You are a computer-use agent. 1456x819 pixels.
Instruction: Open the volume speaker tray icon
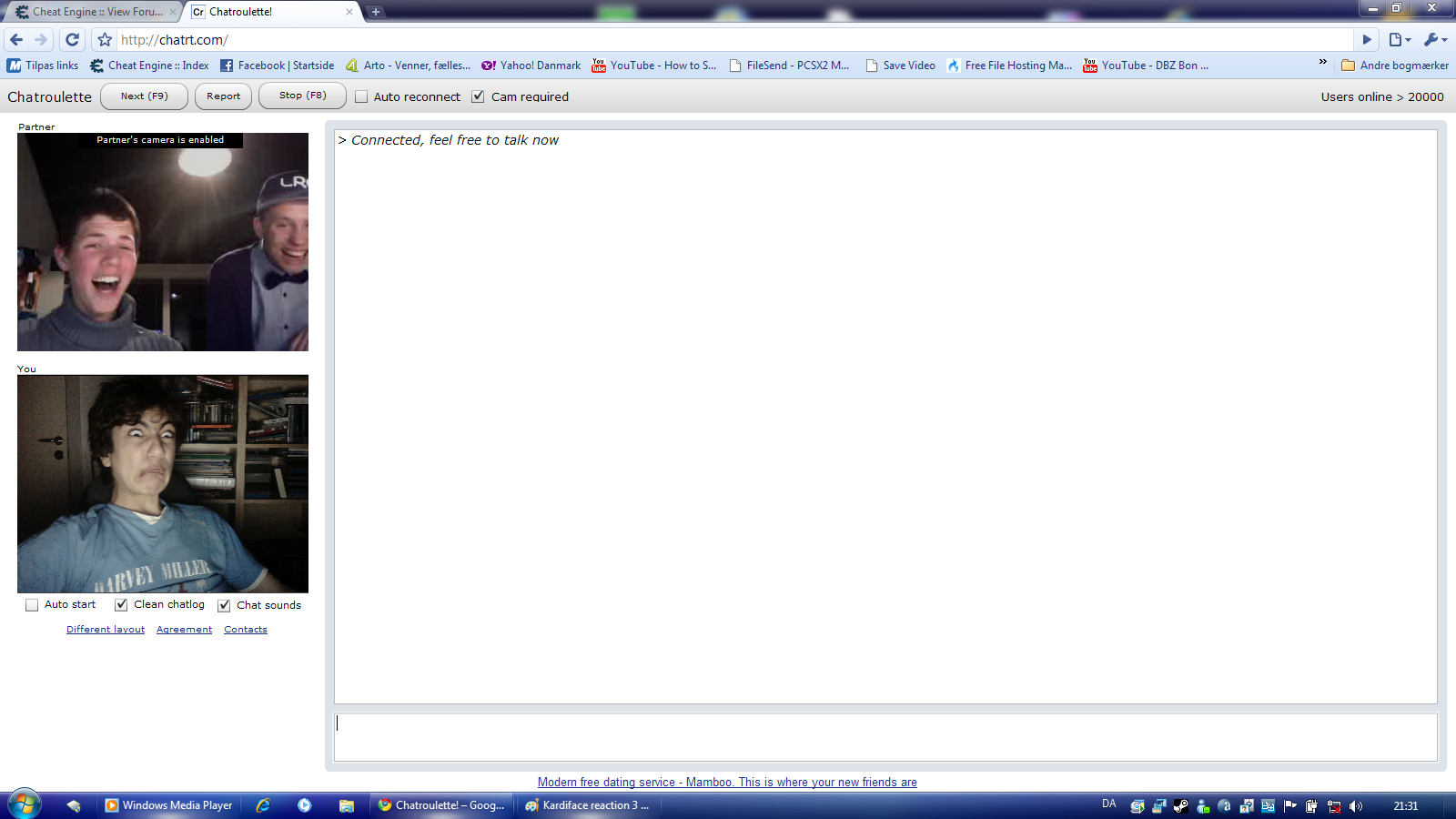click(x=1356, y=805)
